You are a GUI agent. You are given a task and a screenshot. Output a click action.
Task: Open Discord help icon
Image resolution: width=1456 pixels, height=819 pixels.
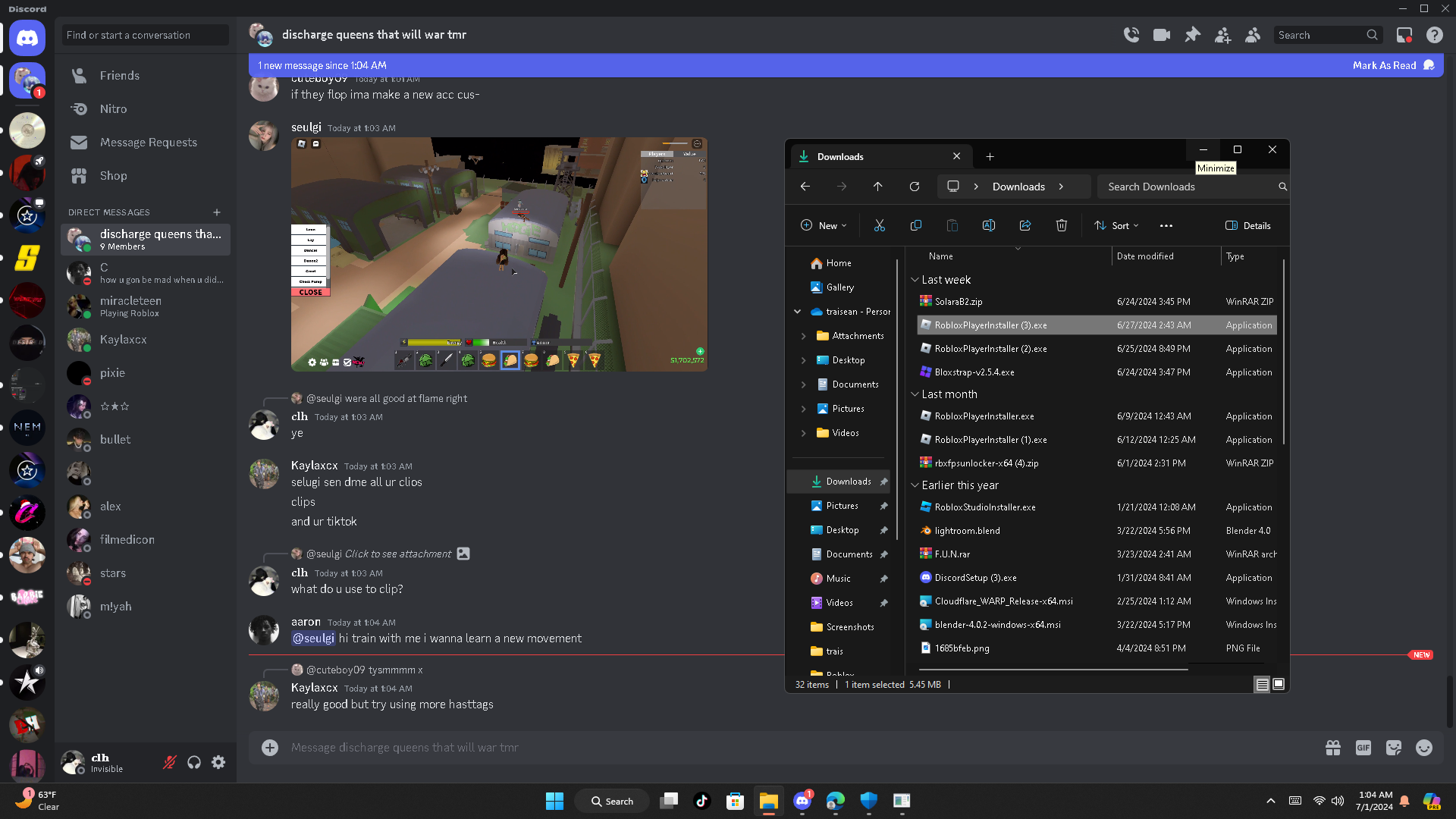1434,35
